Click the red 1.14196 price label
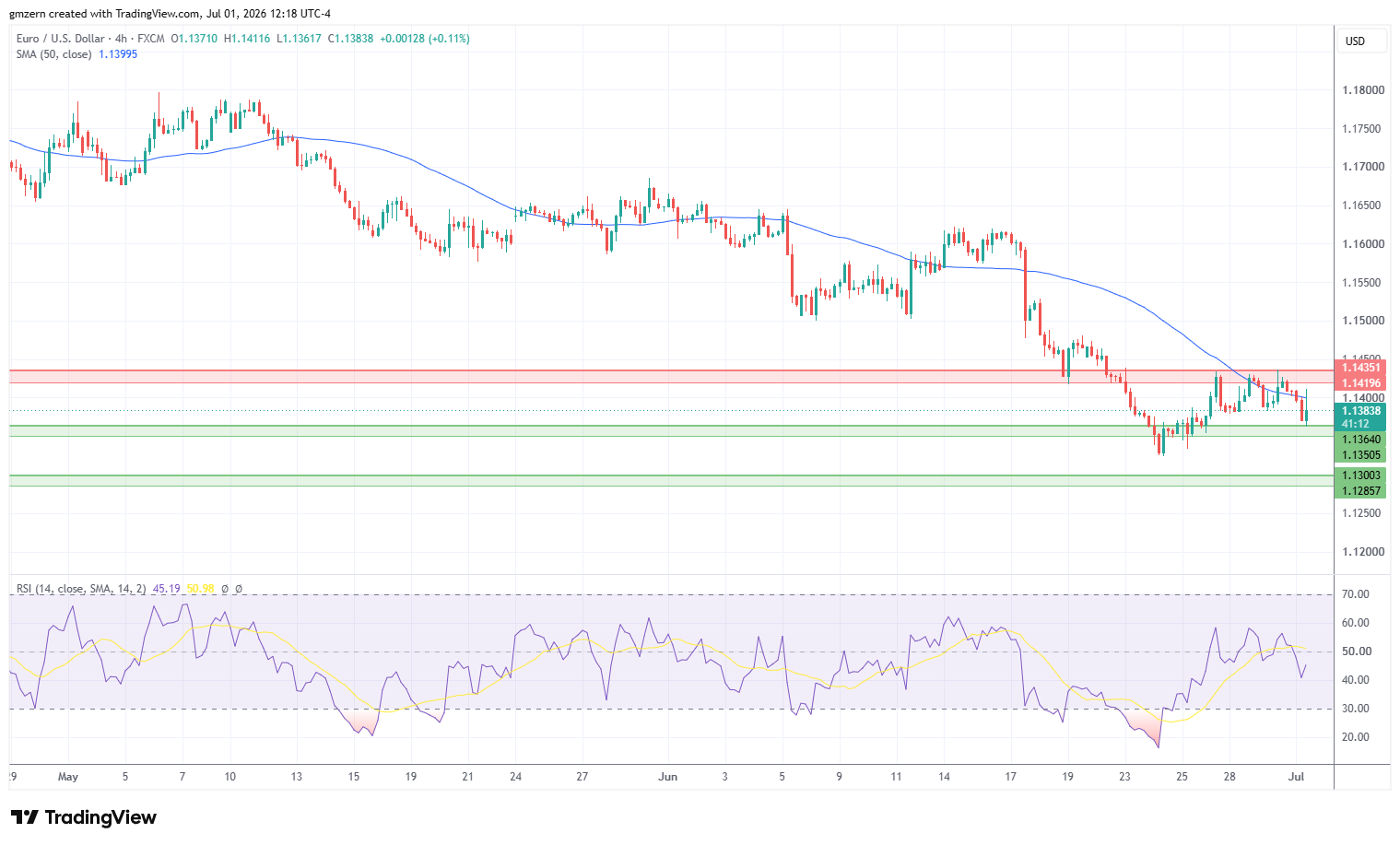This screenshot has width=1400, height=845. pyautogui.click(x=1360, y=383)
